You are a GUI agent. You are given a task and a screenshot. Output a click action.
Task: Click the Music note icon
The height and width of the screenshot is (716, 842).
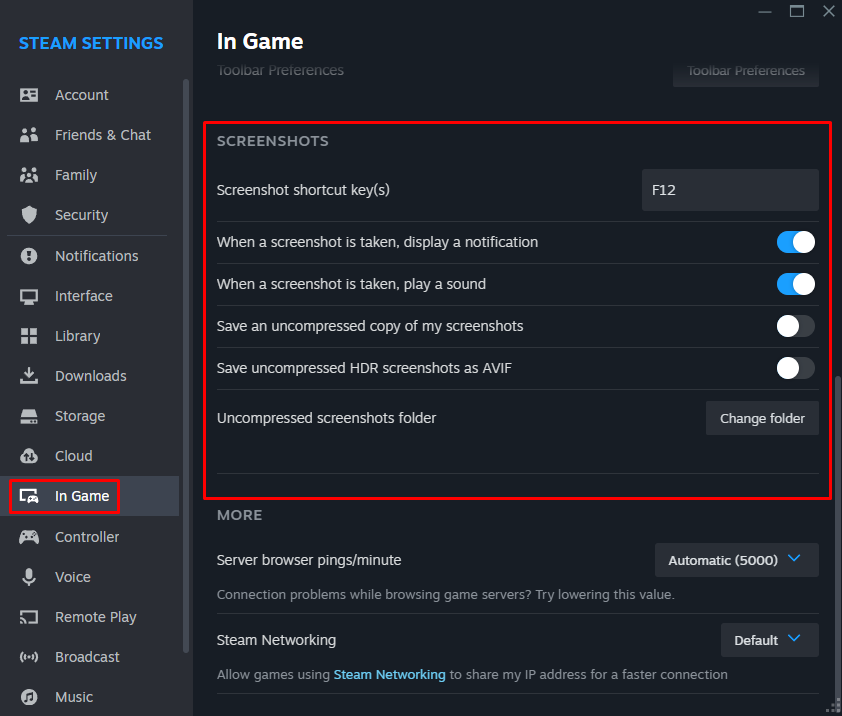tap(29, 697)
